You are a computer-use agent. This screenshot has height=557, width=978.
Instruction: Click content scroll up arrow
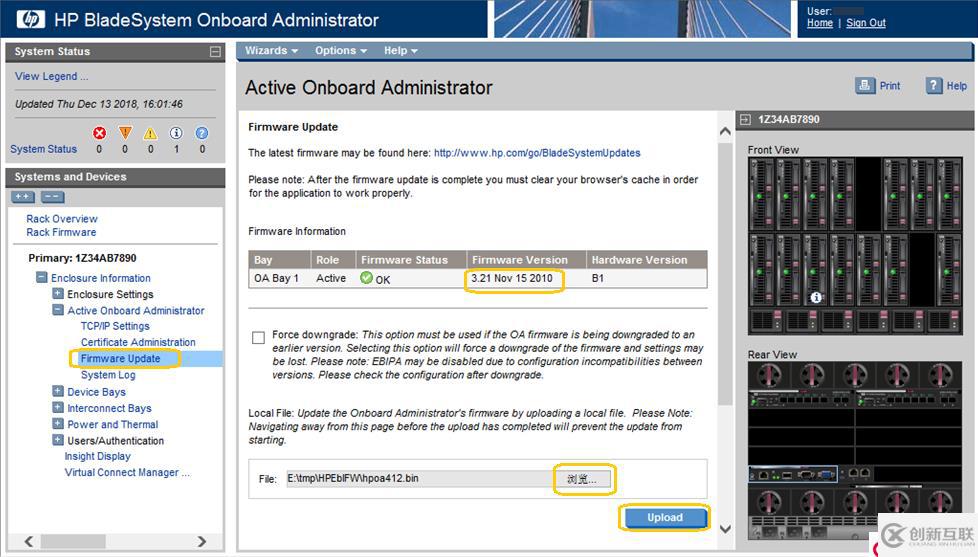click(x=725, y=132)
